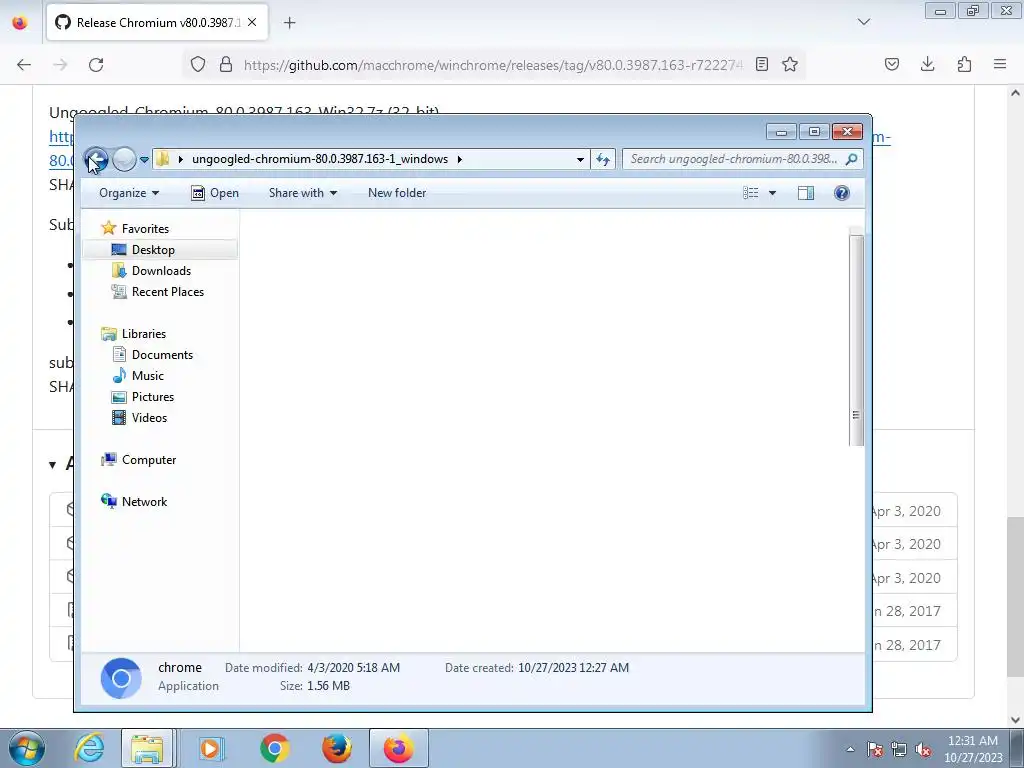Click the Explorer vertical scrollbar thumb

856,340
